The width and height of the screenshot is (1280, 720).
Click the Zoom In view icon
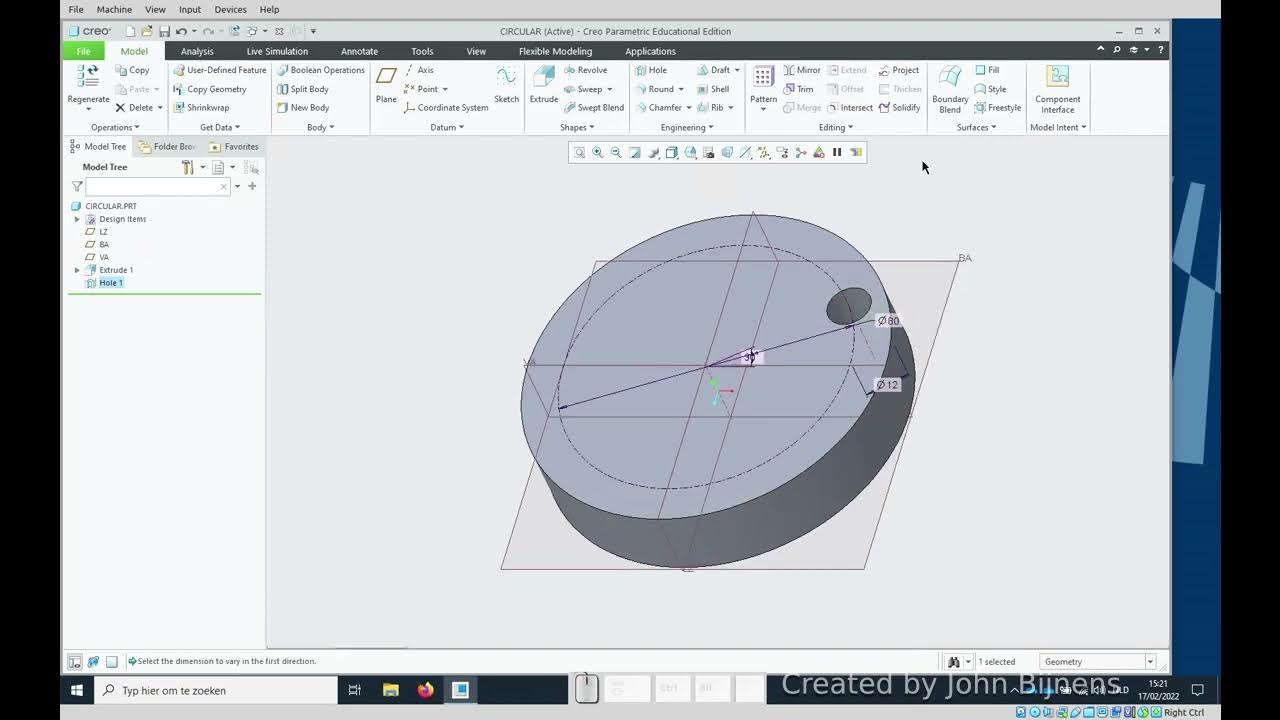tap(598, 153)
